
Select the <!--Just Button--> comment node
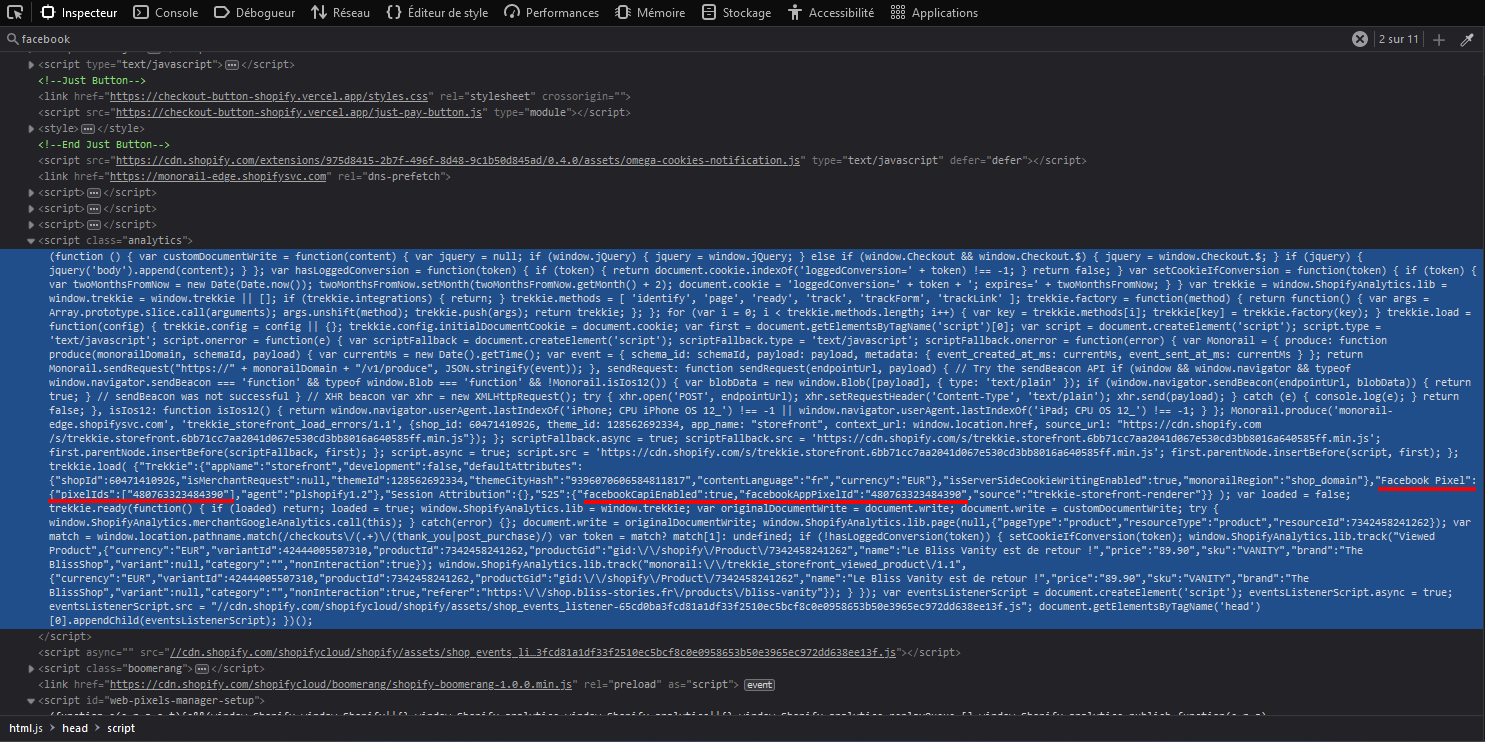tap(92, 80)
